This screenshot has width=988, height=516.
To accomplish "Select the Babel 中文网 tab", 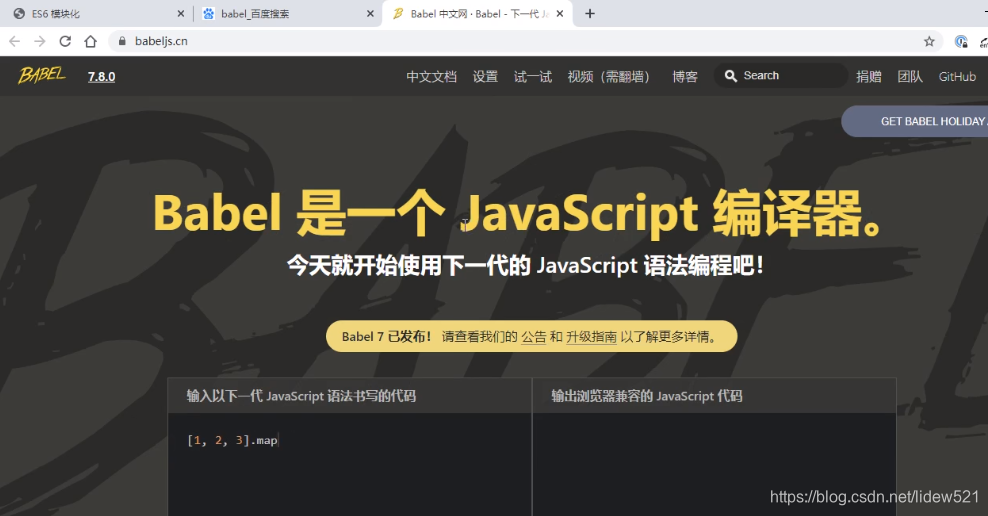I will [477, 13].
